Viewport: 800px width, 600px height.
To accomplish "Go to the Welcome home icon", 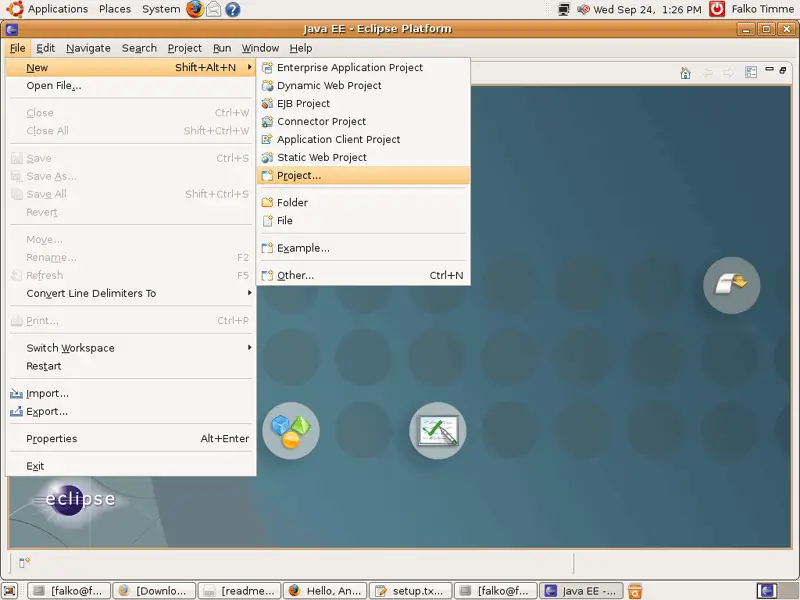I will 685,72.
